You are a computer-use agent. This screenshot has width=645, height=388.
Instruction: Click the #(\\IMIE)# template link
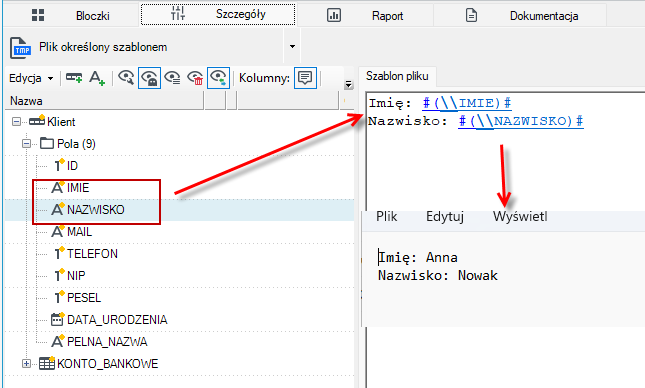467,103
